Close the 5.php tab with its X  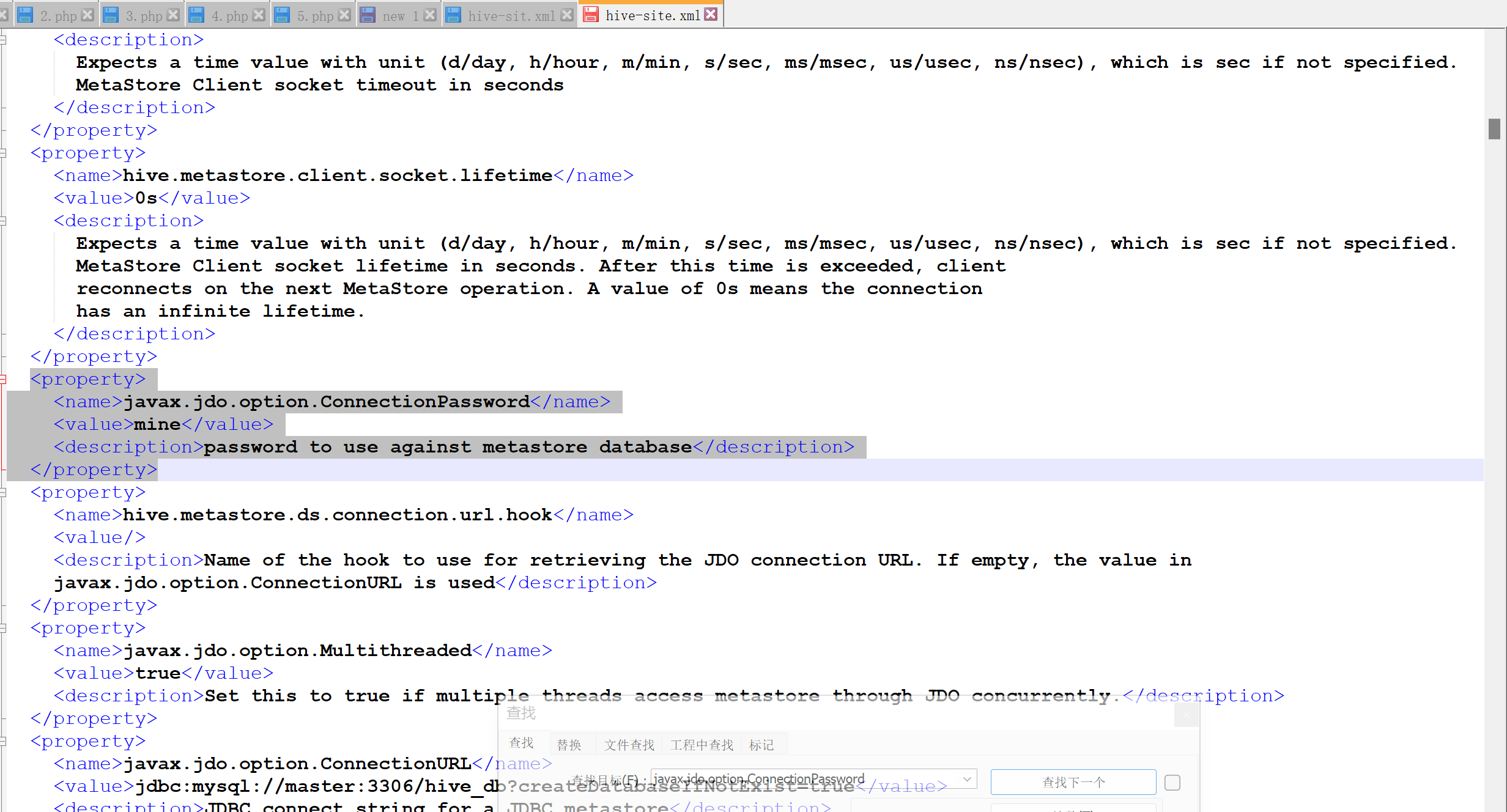[x=344, y=14]
